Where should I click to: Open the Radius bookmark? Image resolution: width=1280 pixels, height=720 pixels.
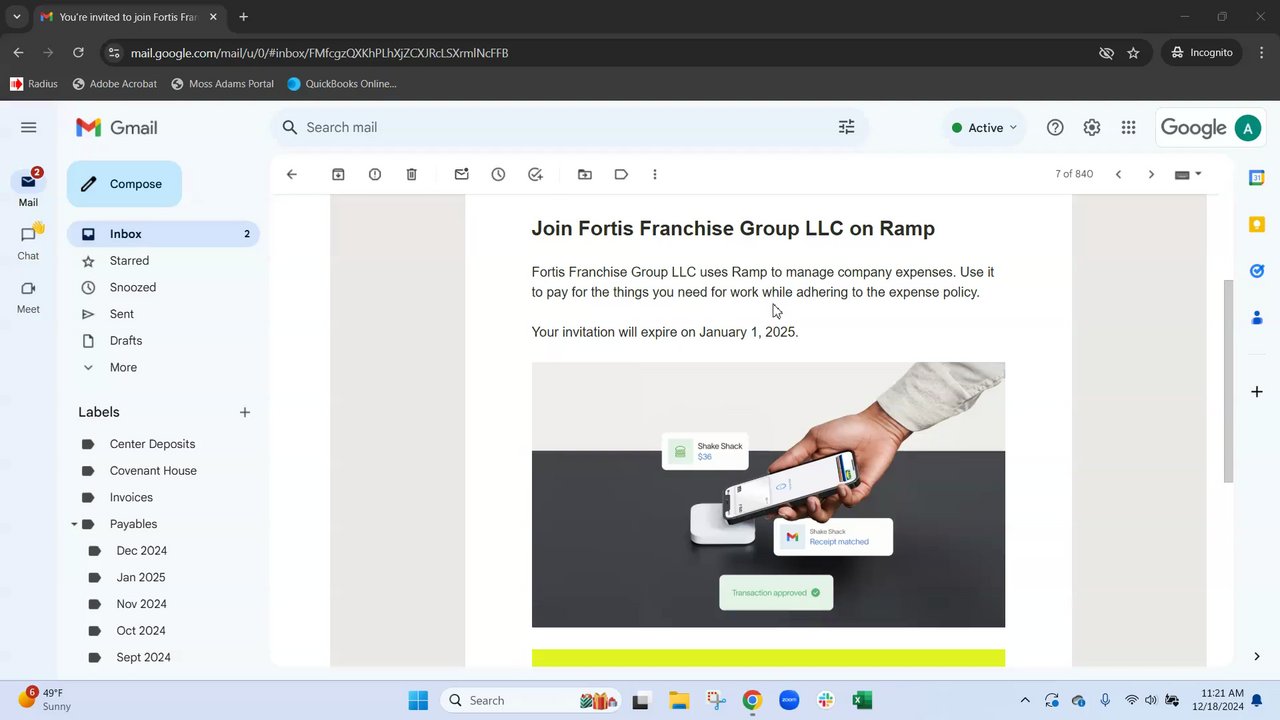(x=33, y=84)
